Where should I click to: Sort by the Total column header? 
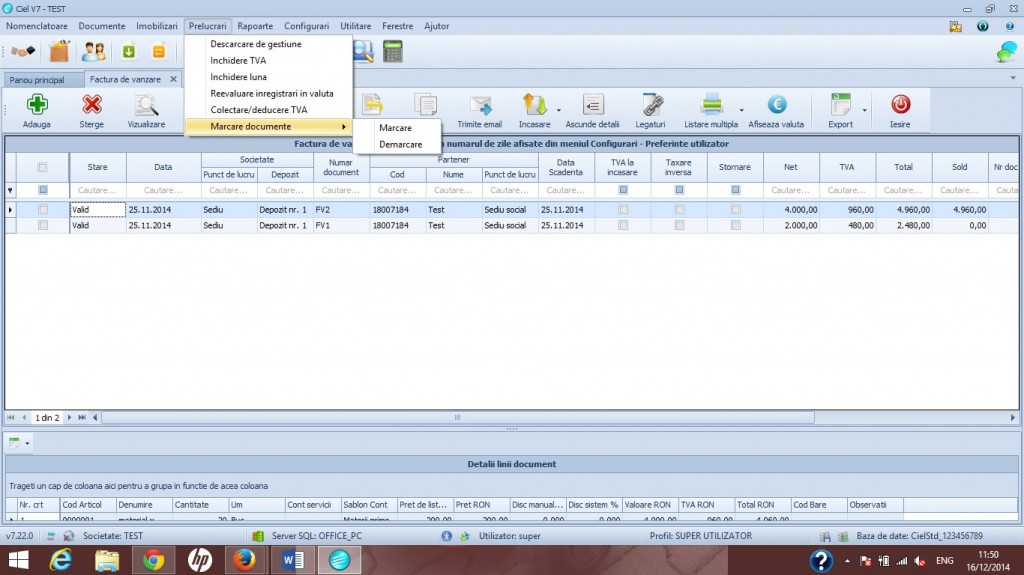pos(904,167)
